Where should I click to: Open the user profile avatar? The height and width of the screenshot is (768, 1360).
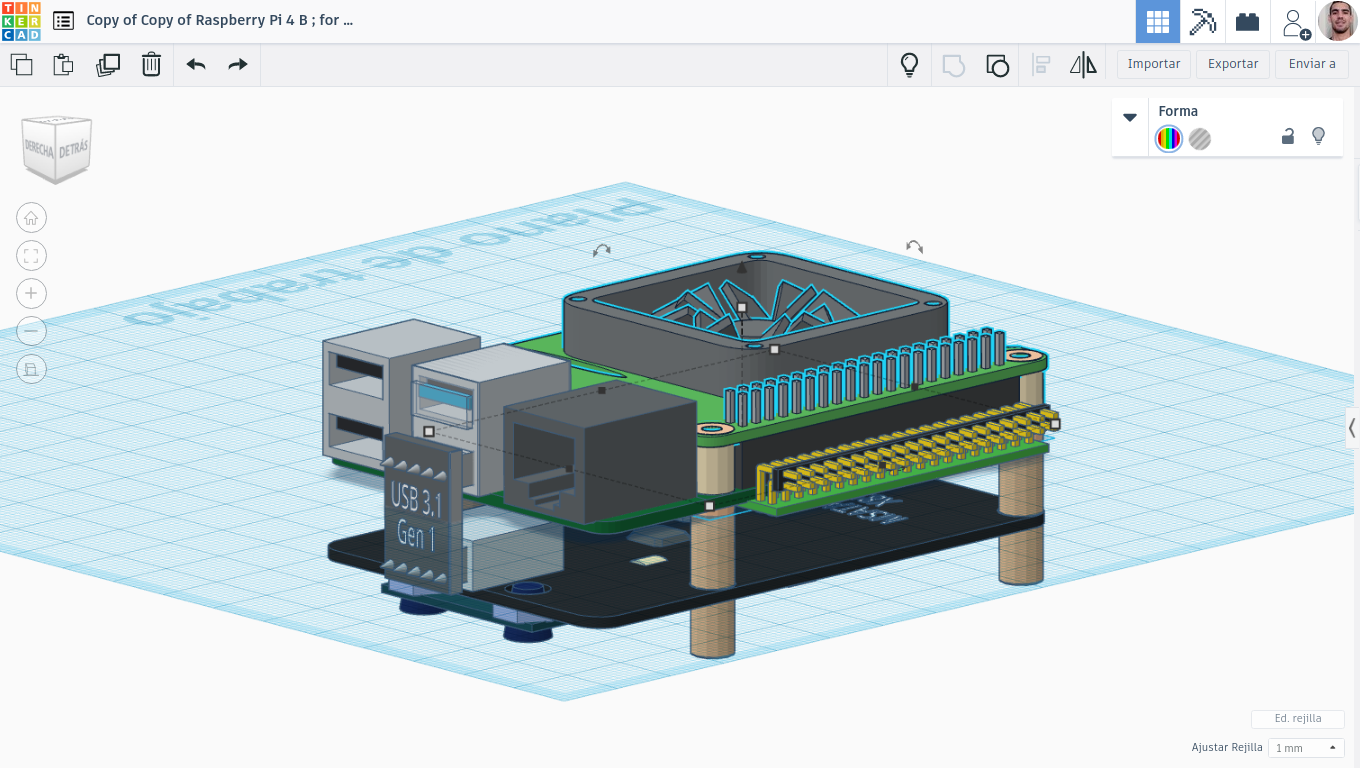(1337, 21)
